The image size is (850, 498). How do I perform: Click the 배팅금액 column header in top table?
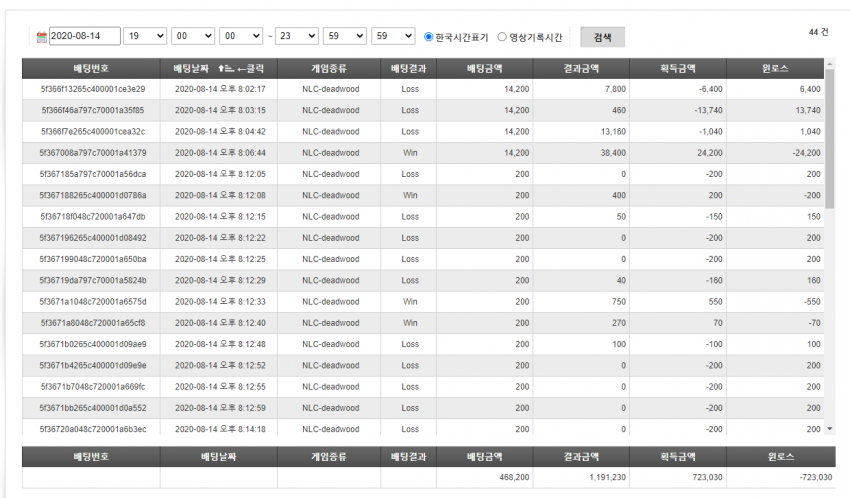pos(485,69)
